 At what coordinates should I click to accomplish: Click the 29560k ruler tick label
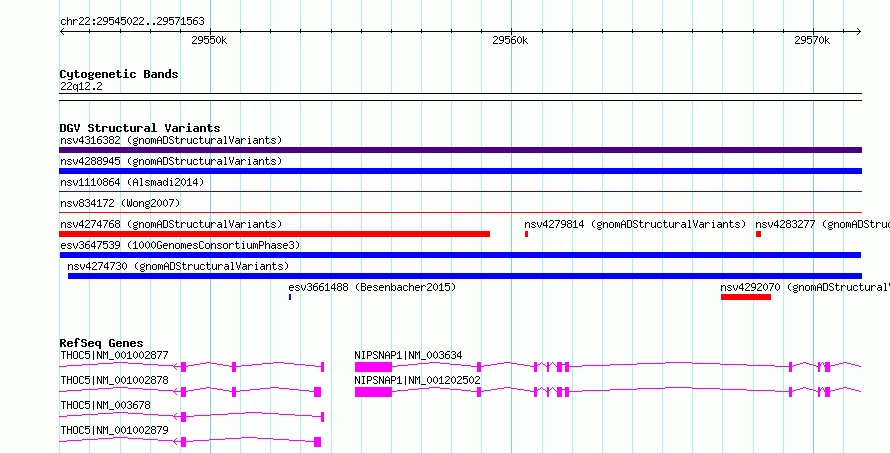click(510, 40)
